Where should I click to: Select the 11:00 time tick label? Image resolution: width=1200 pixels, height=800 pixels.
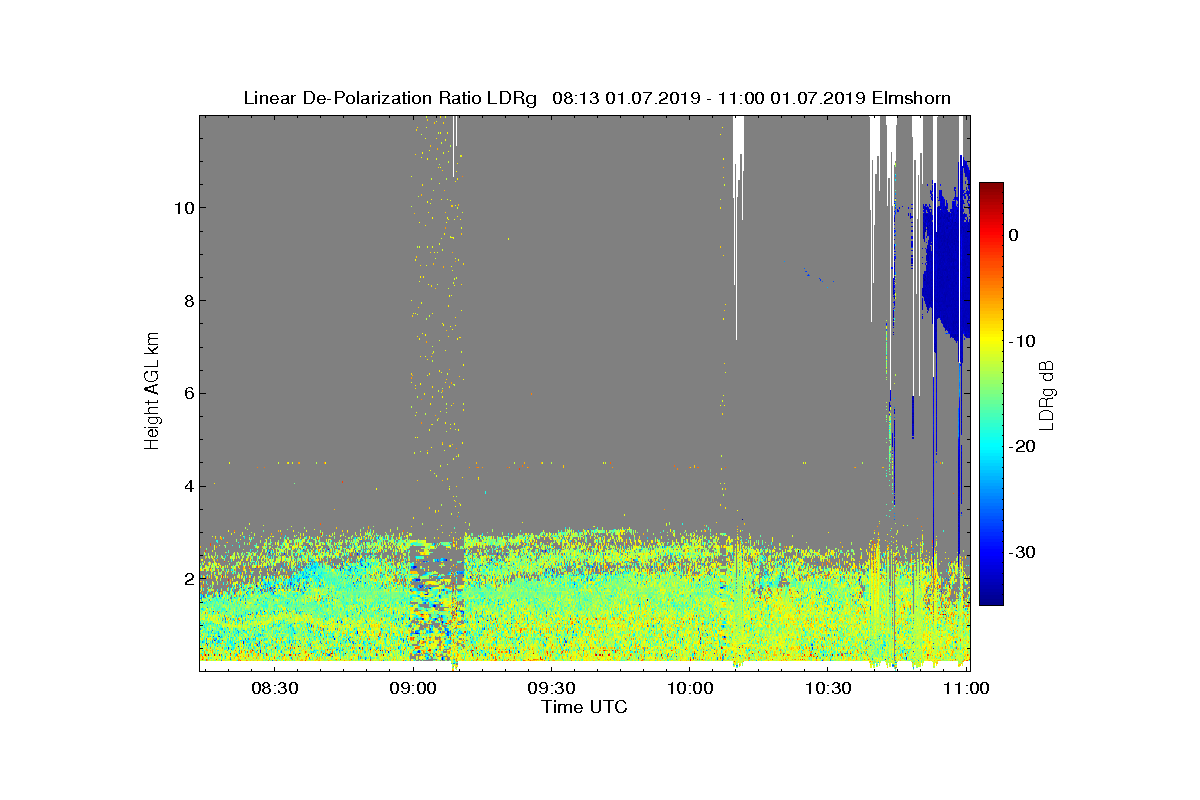coord(967,688)
